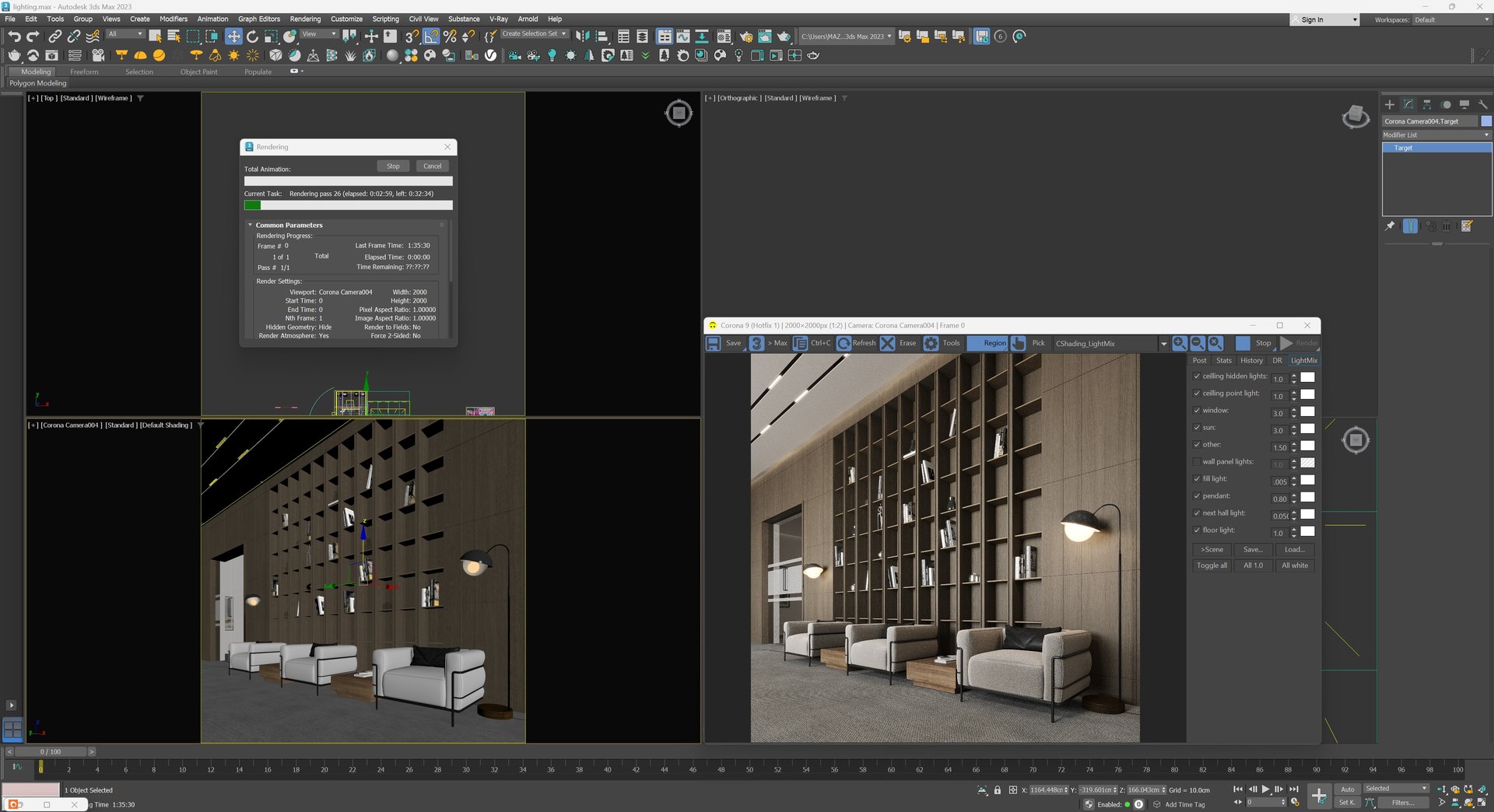Click the Pick hand icon in frame buffer
The image size is (1494, 812).
pos(1019,343)
